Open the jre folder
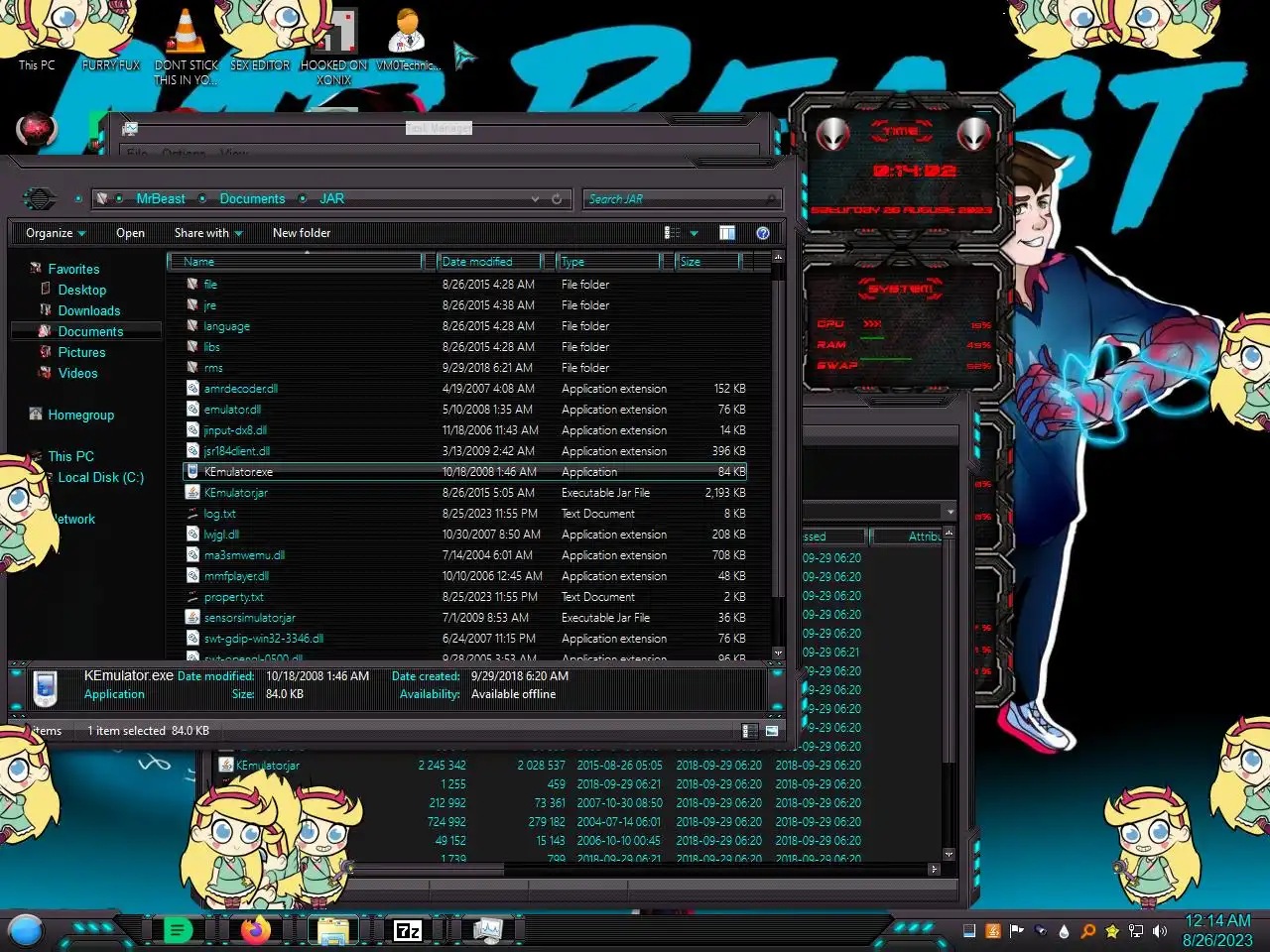Viewport: 1270px width, 952px height. point(466,305)
